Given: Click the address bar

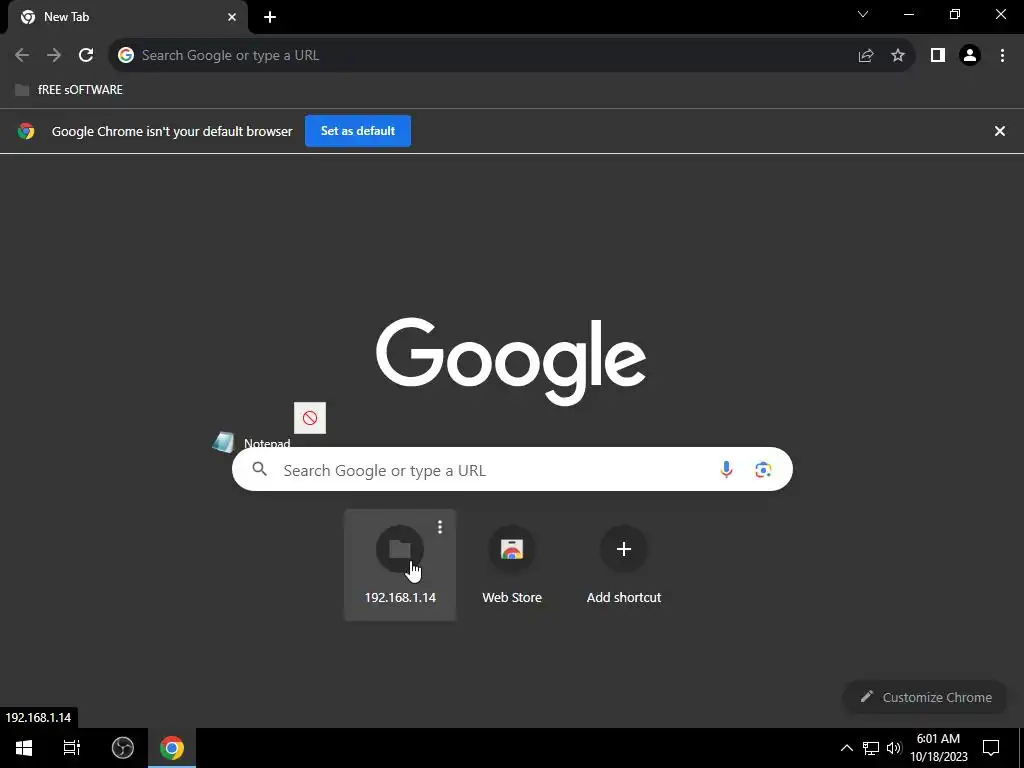Looking at the screenshot, I should [511, 56].
